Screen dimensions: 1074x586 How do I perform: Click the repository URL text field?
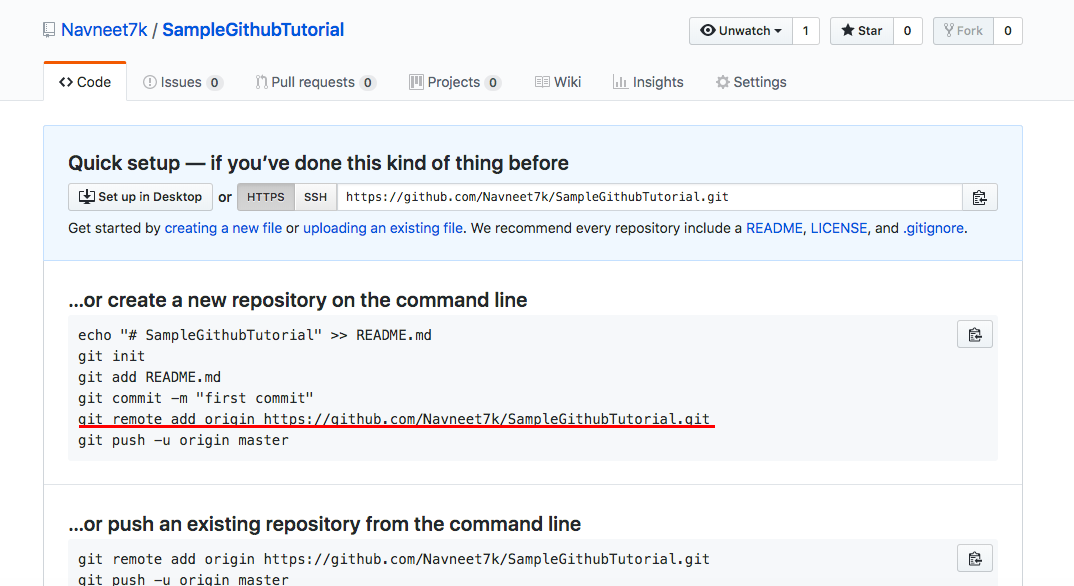pos(649,197)
